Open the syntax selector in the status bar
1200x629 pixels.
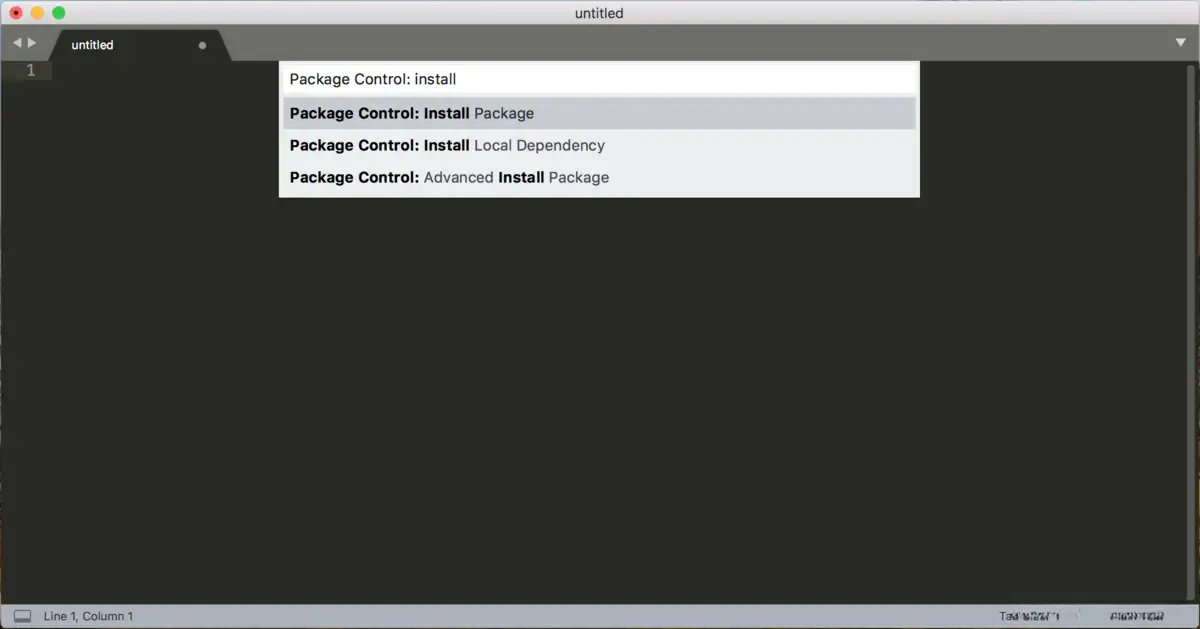point(1137,616)
